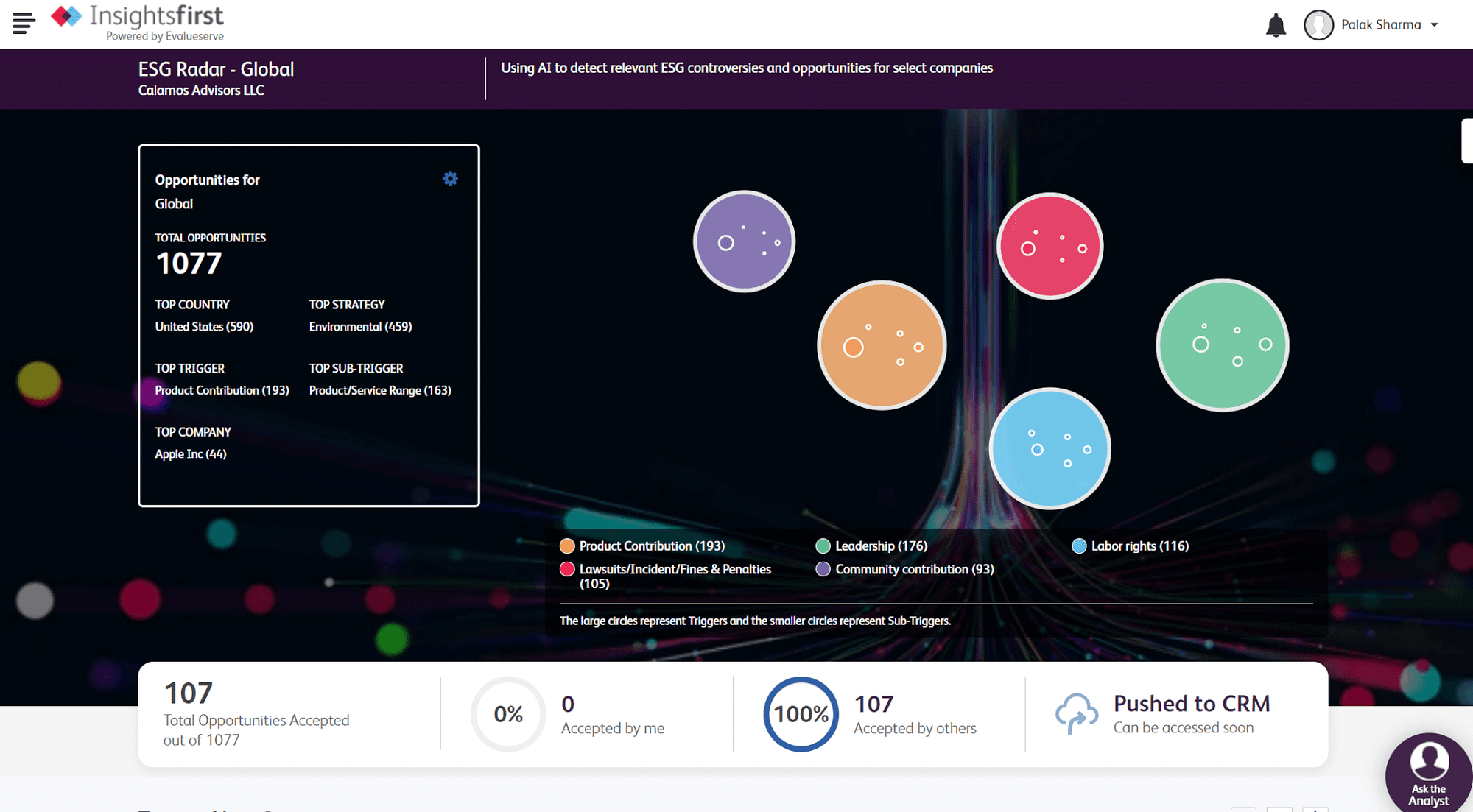Click the 0 Accepted by me count
This screenshot has width=1473, height=812.
568,705
